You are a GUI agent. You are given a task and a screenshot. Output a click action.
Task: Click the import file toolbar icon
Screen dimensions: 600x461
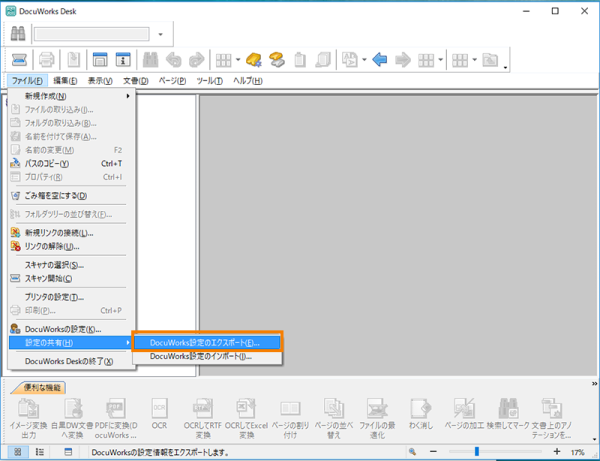(x=73, y=60)
